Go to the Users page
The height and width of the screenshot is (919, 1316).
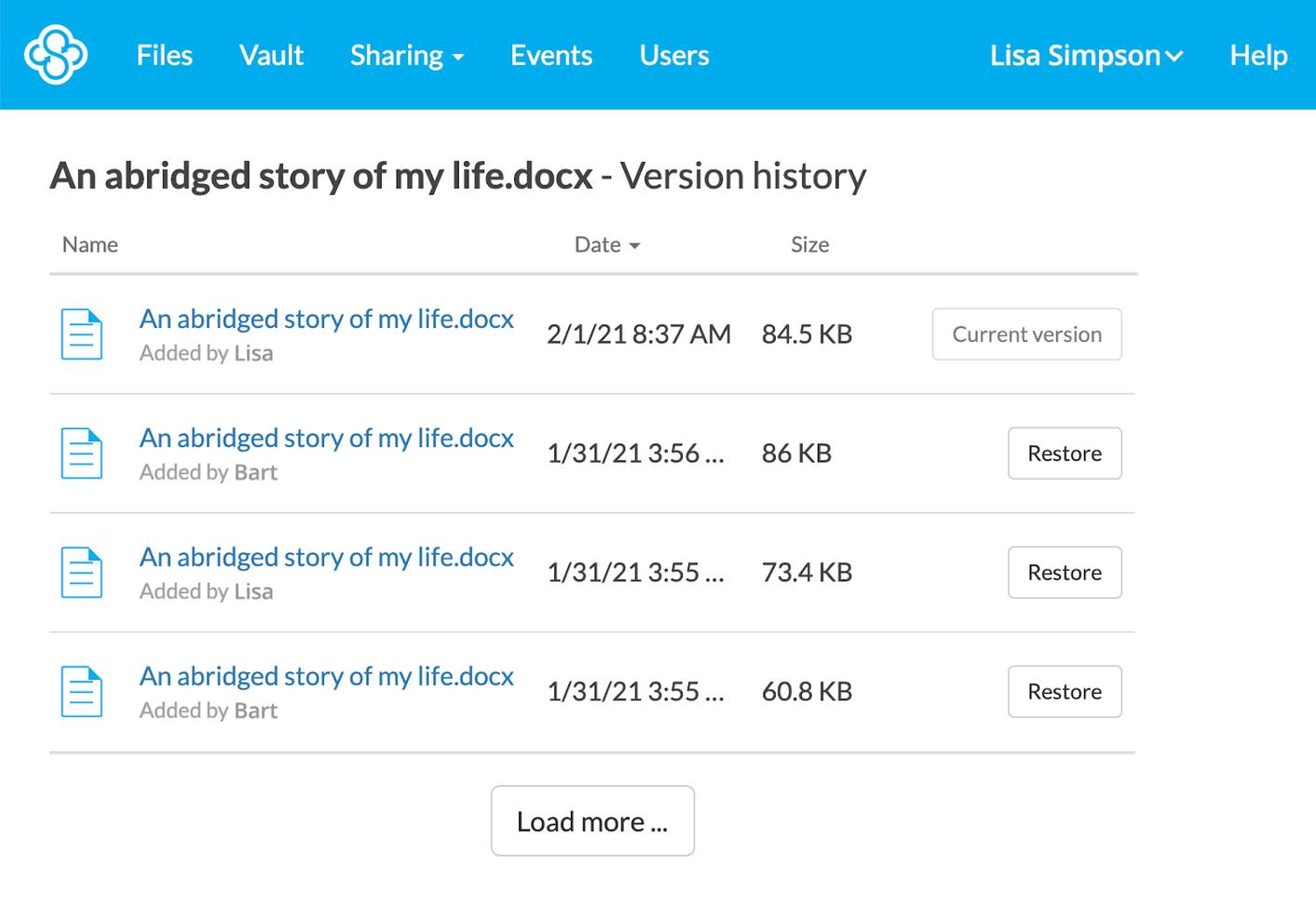point(673,55)
